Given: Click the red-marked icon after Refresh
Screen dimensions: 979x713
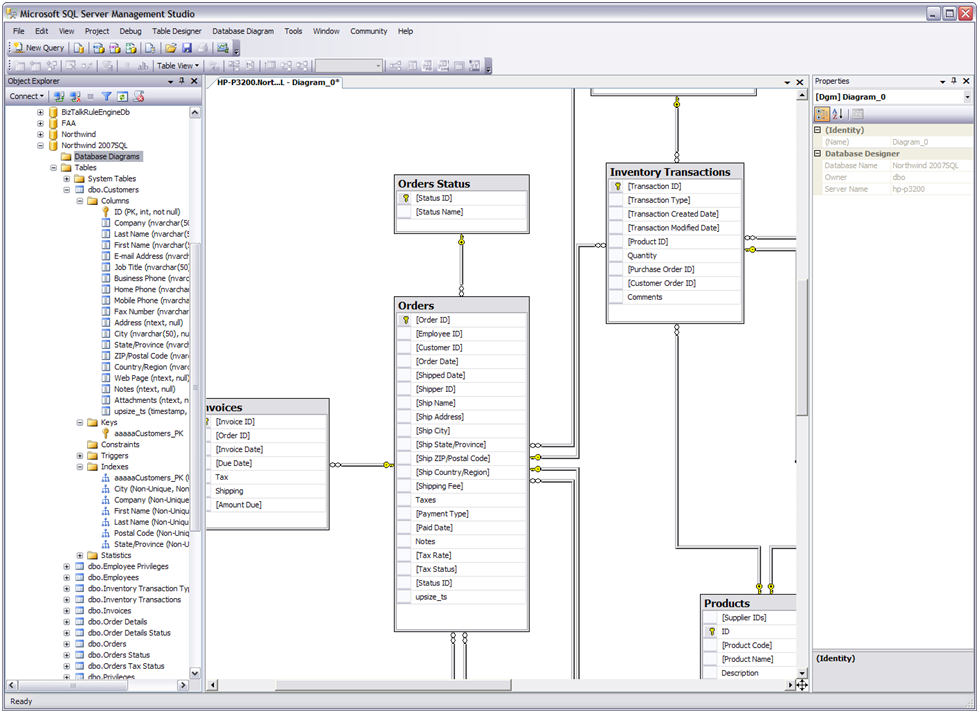Looking at the screenshot, I should pyautogui.click(x=139, y=96).
